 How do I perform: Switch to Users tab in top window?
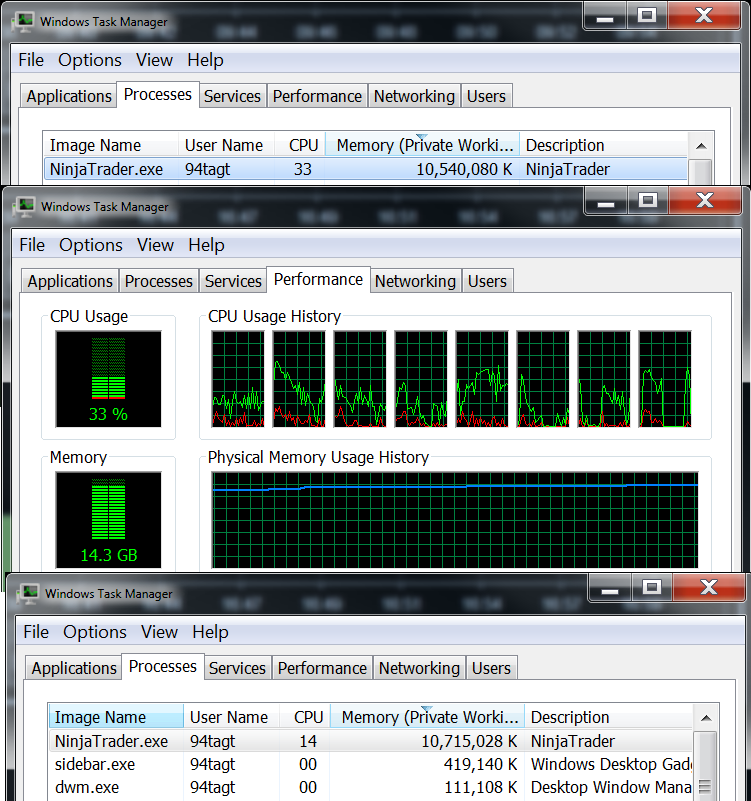coord(486,96)
